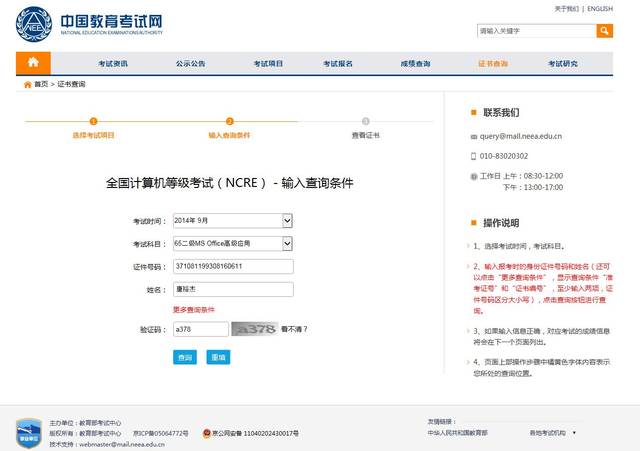
Task: Click the breadcrumb home icon
Action: [x=27, y=84]
